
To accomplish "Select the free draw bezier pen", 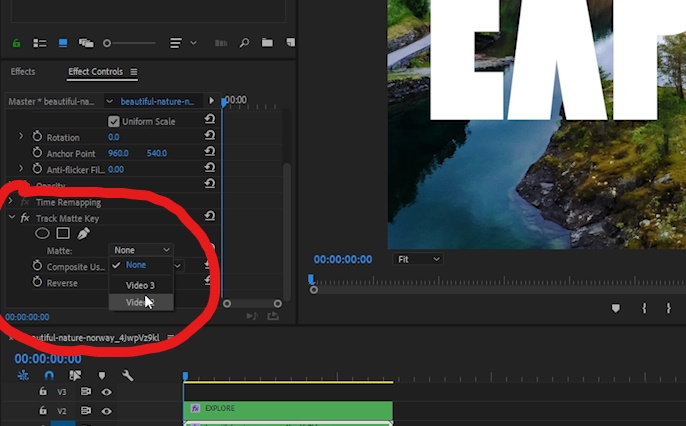I will click(x=83, y=234).
